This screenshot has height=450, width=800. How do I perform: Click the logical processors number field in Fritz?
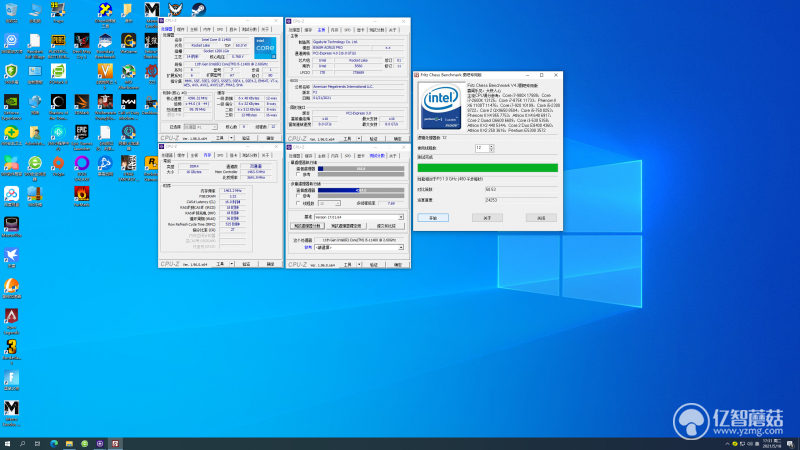482,148
